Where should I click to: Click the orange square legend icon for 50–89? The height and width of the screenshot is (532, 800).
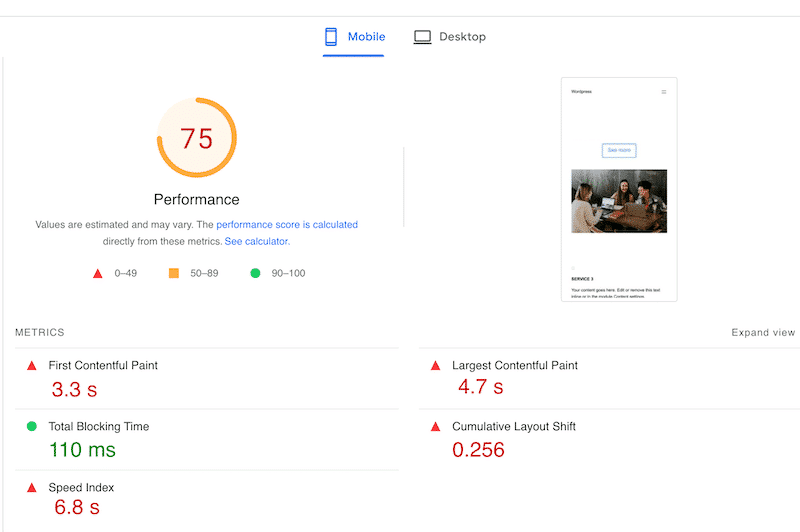coord(174,273)
